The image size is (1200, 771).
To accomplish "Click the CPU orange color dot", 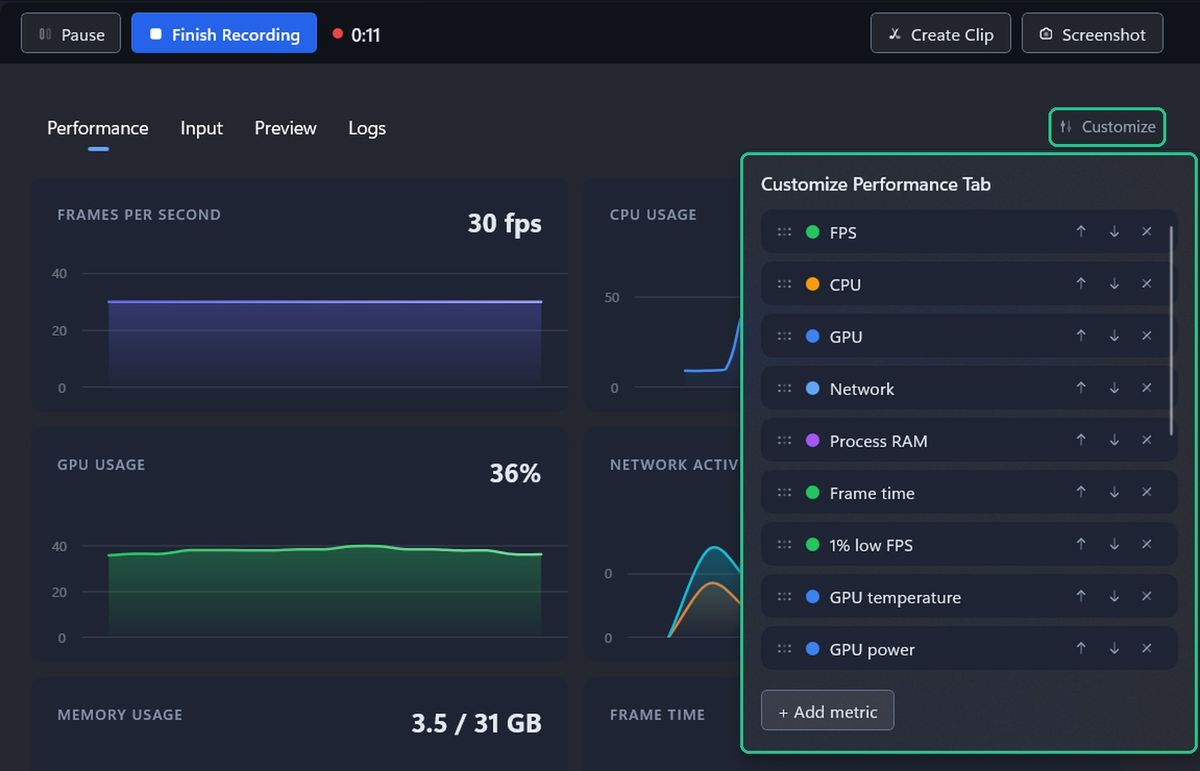I will pos(813,284).
